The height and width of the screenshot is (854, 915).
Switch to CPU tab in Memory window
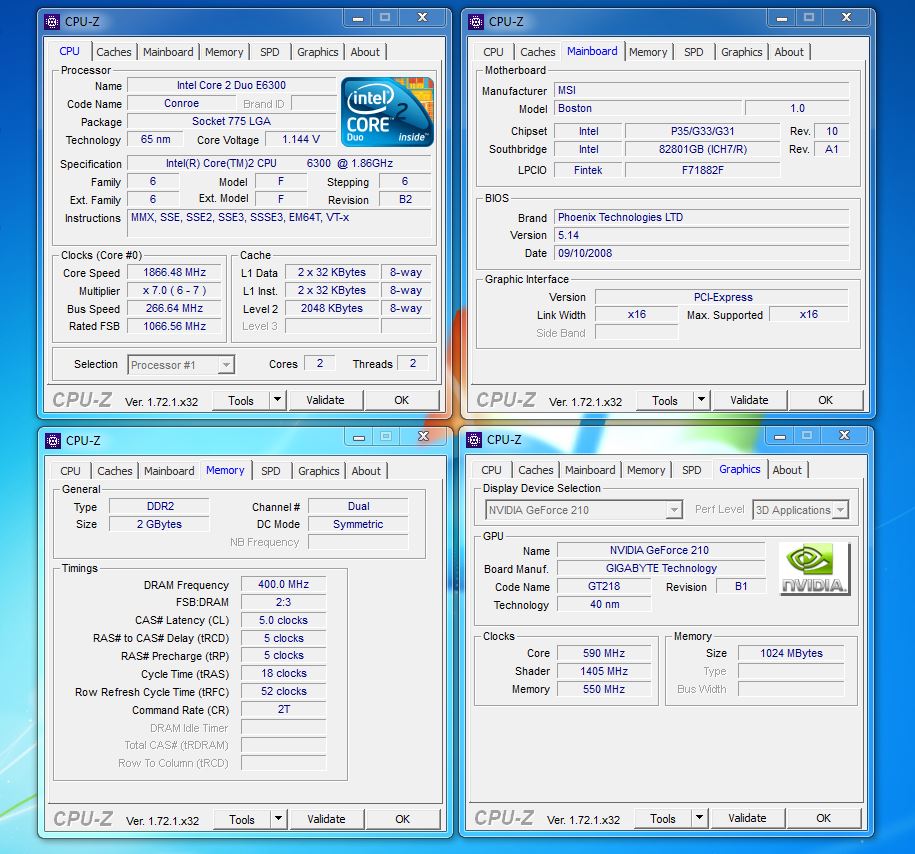point(70,471)
